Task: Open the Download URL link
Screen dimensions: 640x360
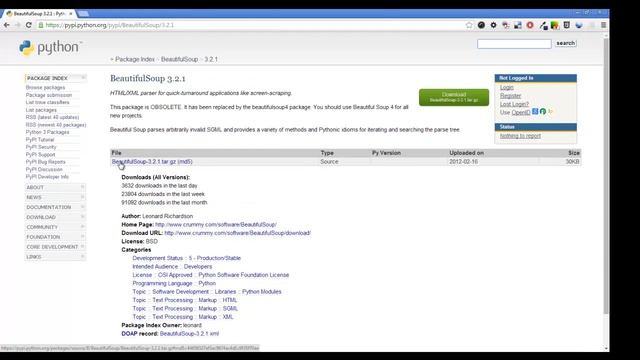Action: click(237, 233)
